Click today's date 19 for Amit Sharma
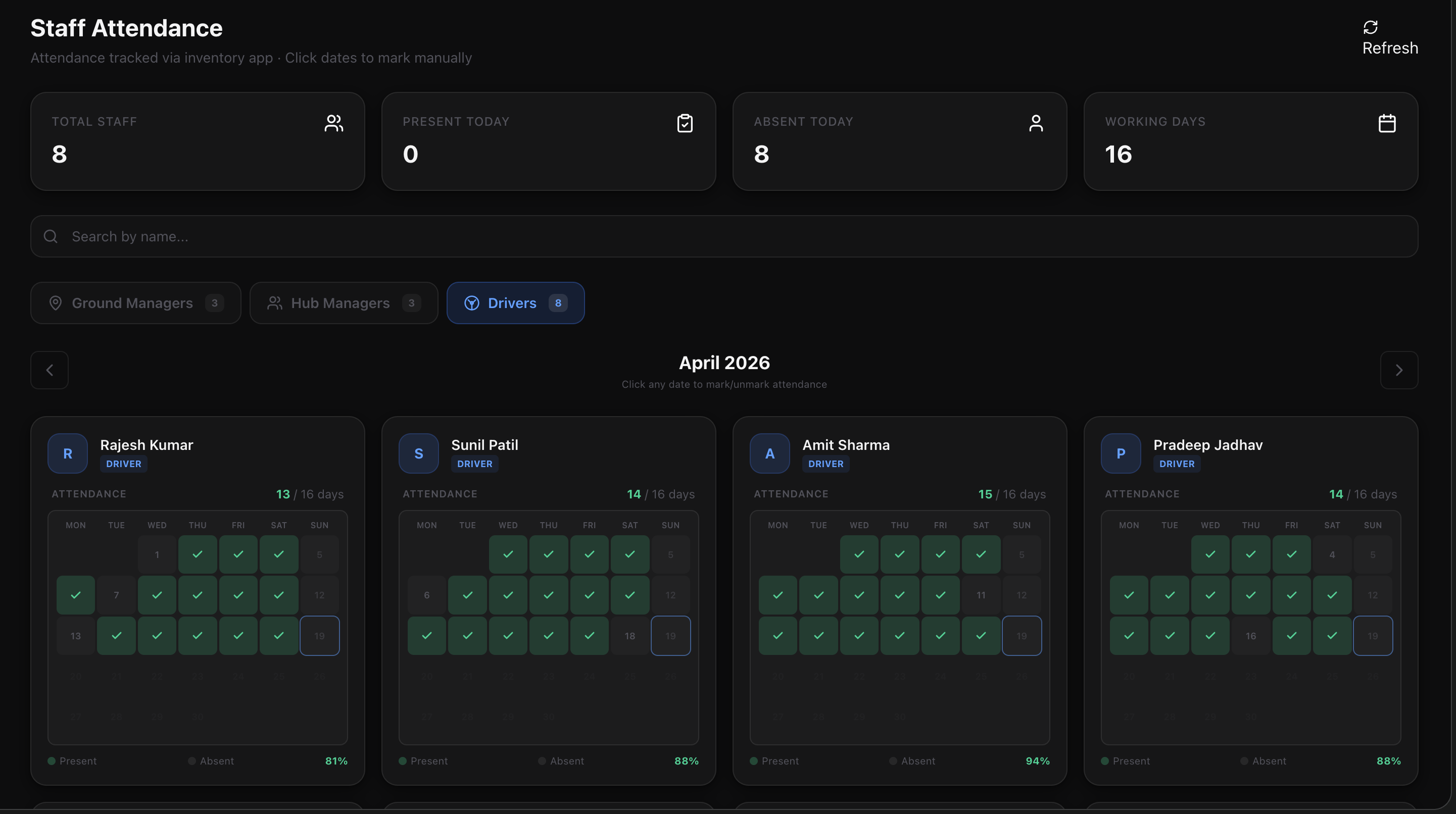1456x814 pixels. point(1022,636)
